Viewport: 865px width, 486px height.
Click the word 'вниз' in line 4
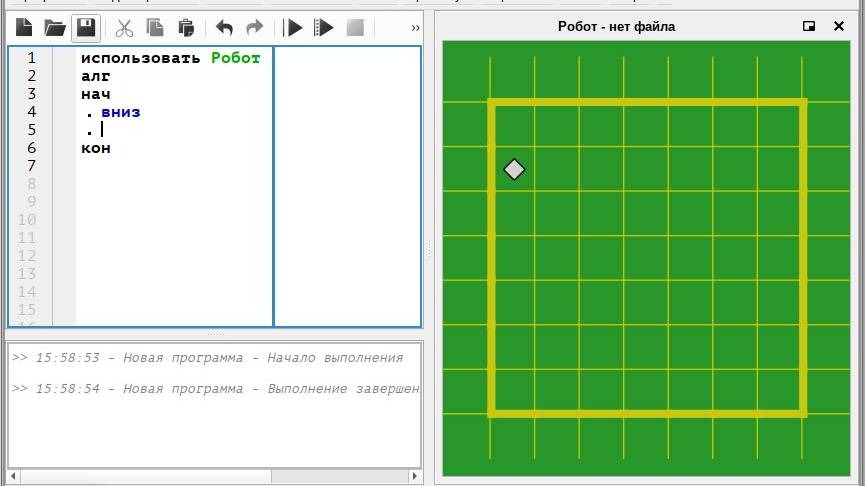click(x=121, y=113)
